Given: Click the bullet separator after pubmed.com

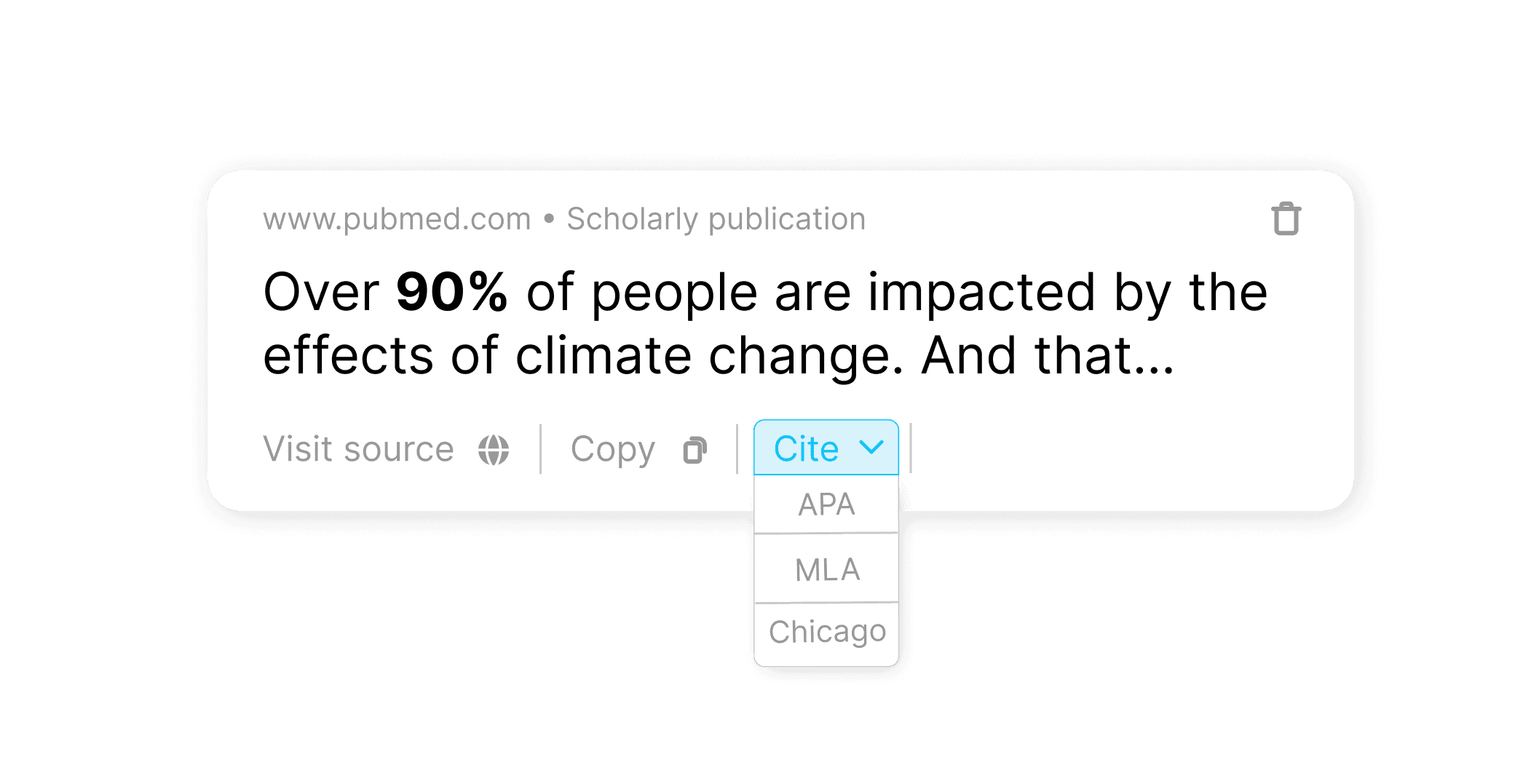Looking at the screenshot, I should coord(549,218).
